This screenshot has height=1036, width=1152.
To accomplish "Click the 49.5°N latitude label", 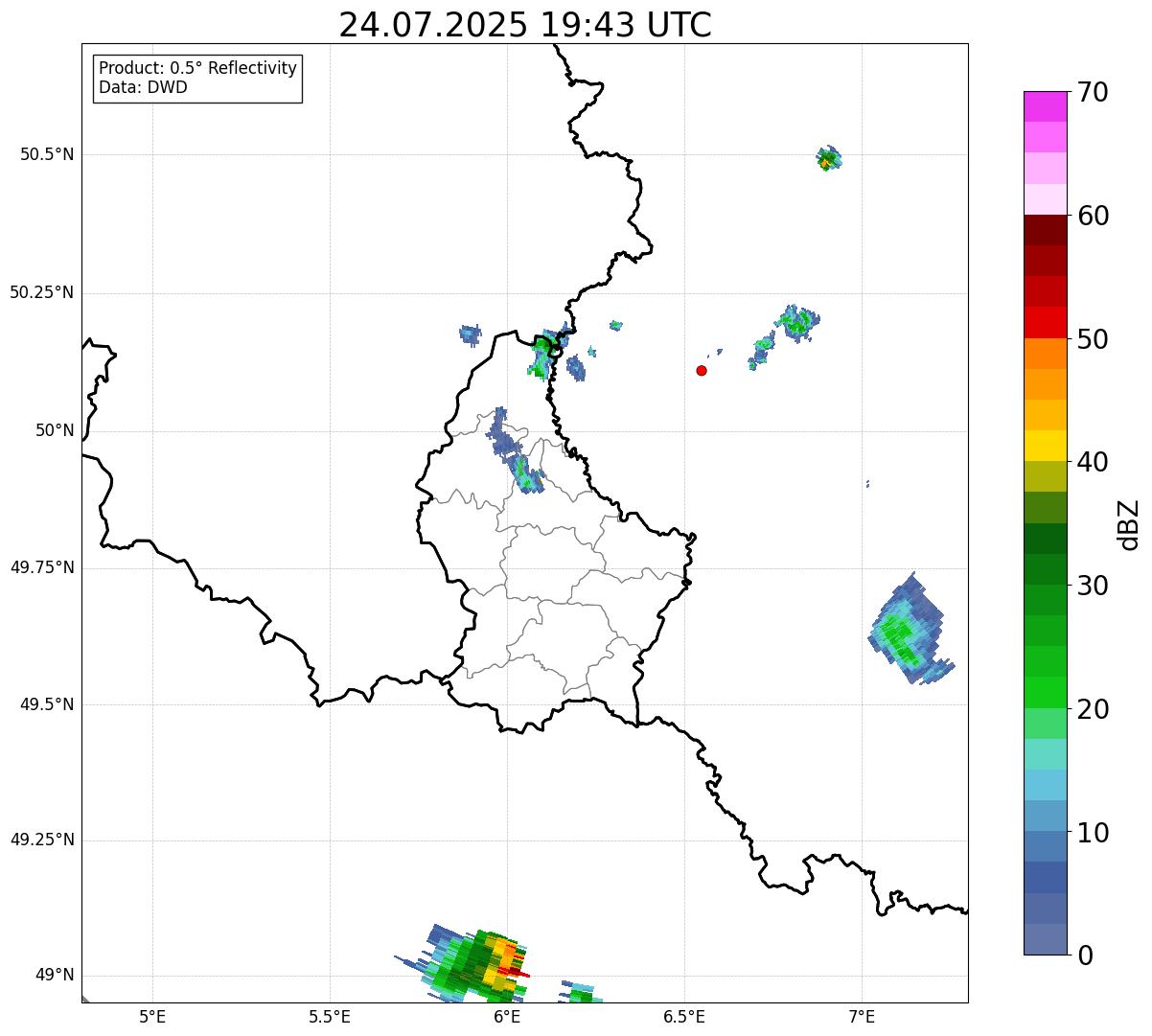I will pyautogui.click(x=47, y=704).
